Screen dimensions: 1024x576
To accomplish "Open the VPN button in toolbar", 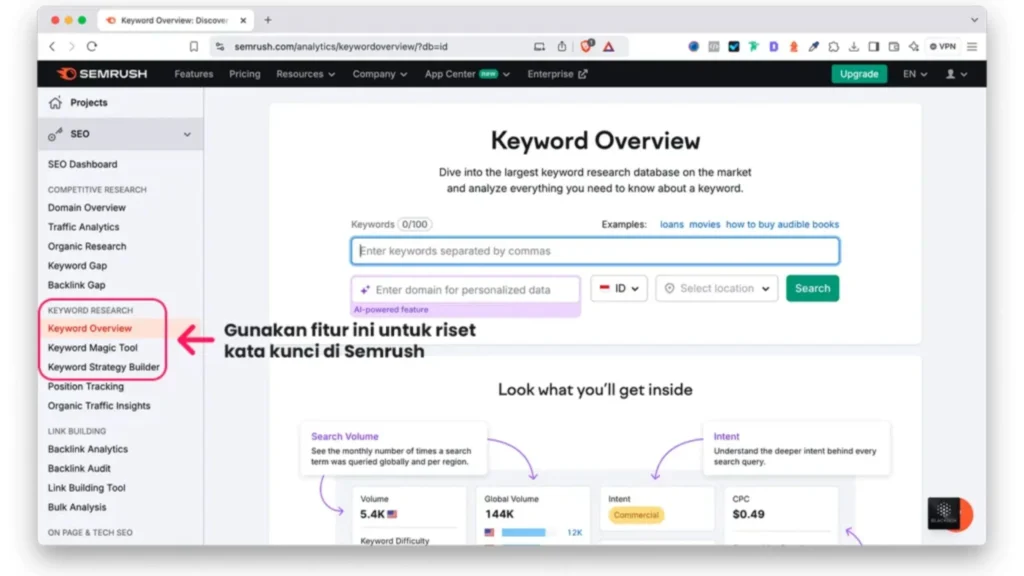I will [942, 46].
